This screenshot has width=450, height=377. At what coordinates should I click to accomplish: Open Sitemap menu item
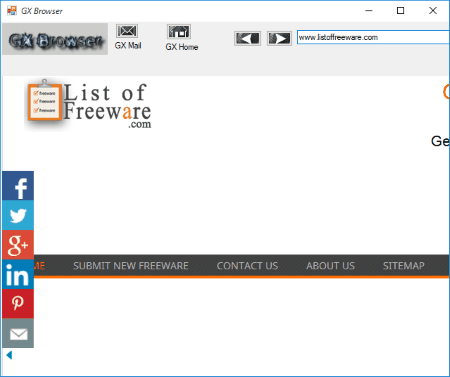(404, 266)
